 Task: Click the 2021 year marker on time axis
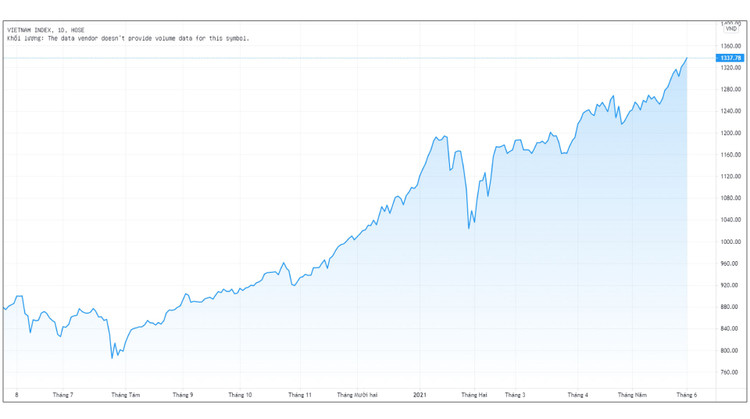(420, 395)
